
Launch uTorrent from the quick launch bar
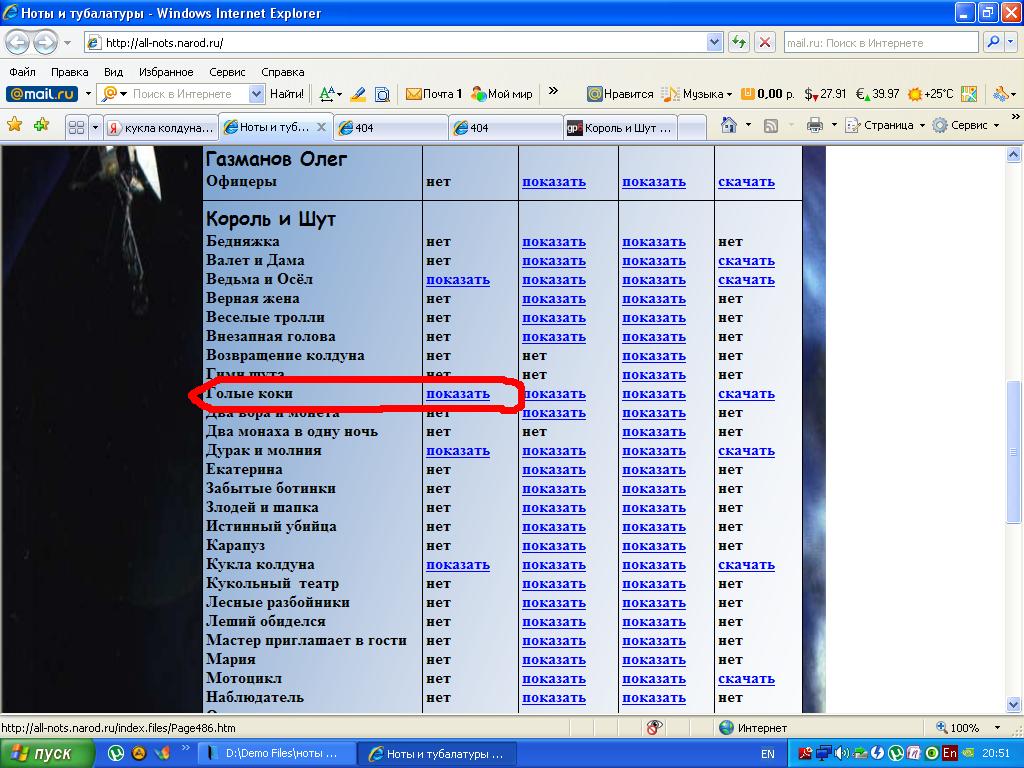[x=116, y=754]
